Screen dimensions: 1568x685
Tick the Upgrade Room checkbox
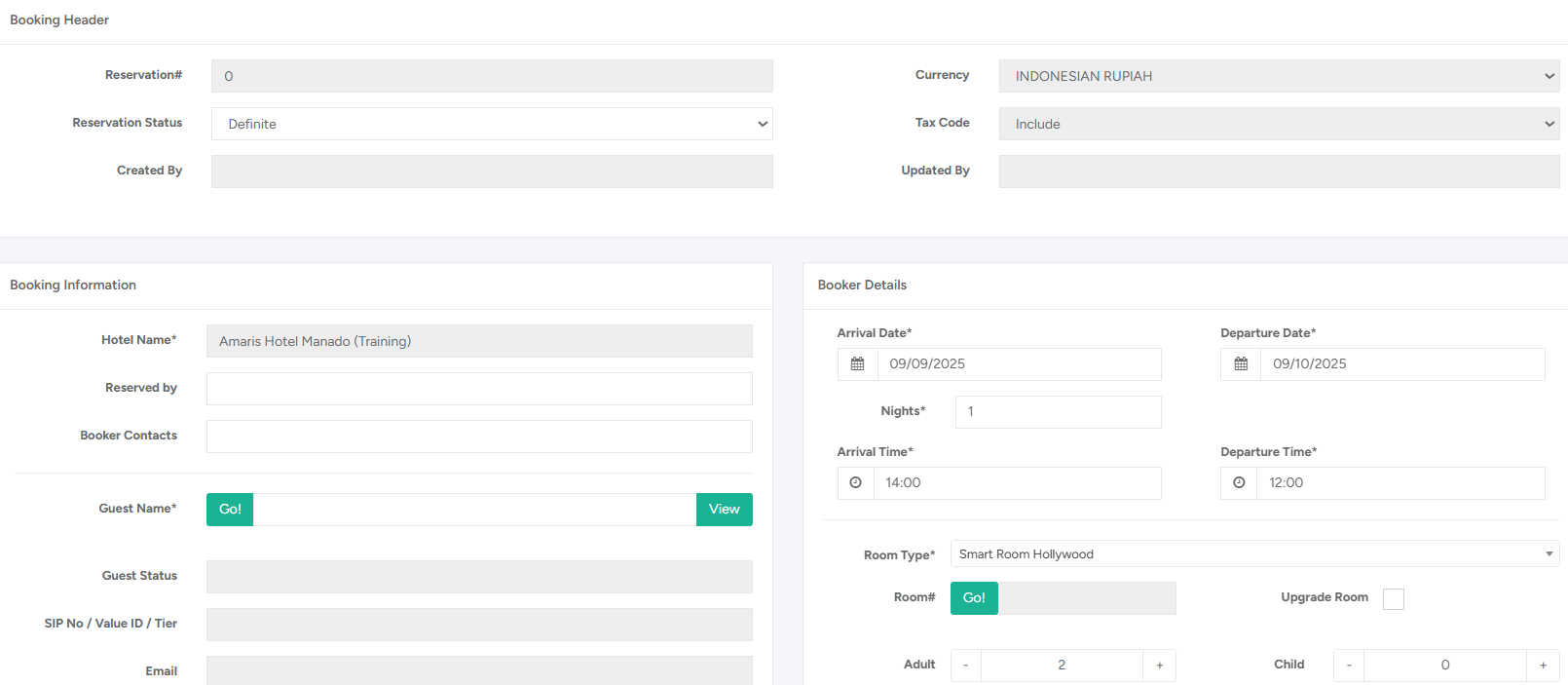click(1394, 599)
